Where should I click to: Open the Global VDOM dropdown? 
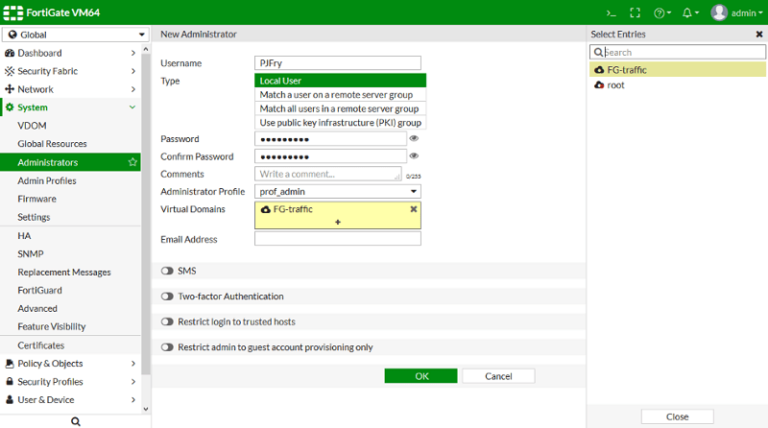pyautogui.click(x=75, y=35)
